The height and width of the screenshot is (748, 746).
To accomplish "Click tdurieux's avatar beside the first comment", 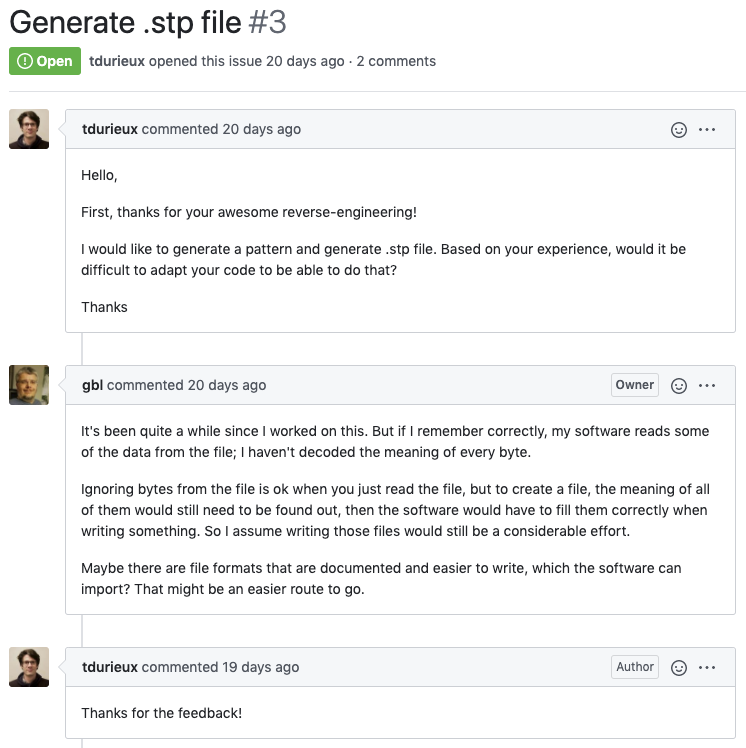I will 29,129.
